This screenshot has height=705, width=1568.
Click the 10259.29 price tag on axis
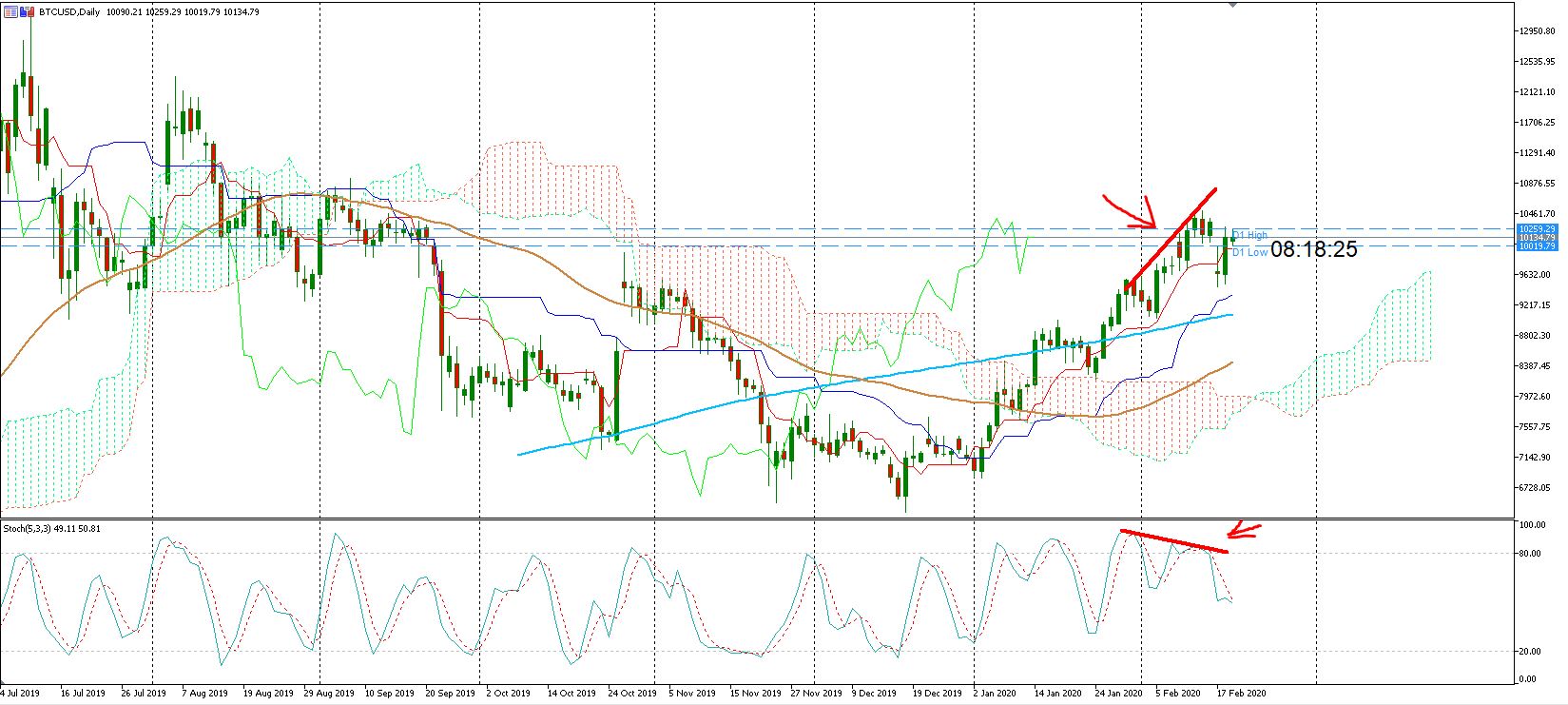tap(1537, 229)
